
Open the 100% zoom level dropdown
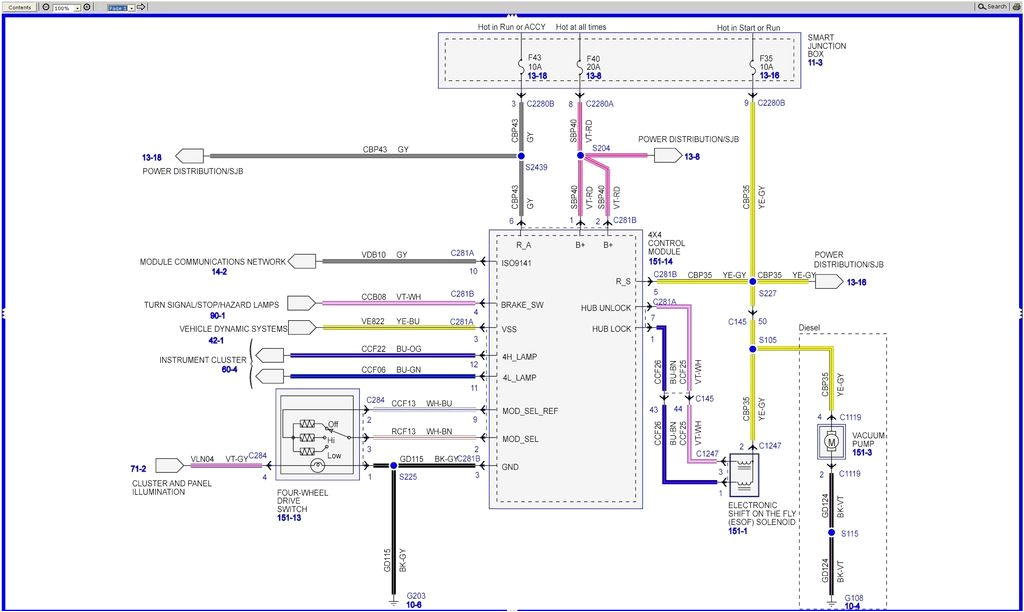click(x=77, y=8)
